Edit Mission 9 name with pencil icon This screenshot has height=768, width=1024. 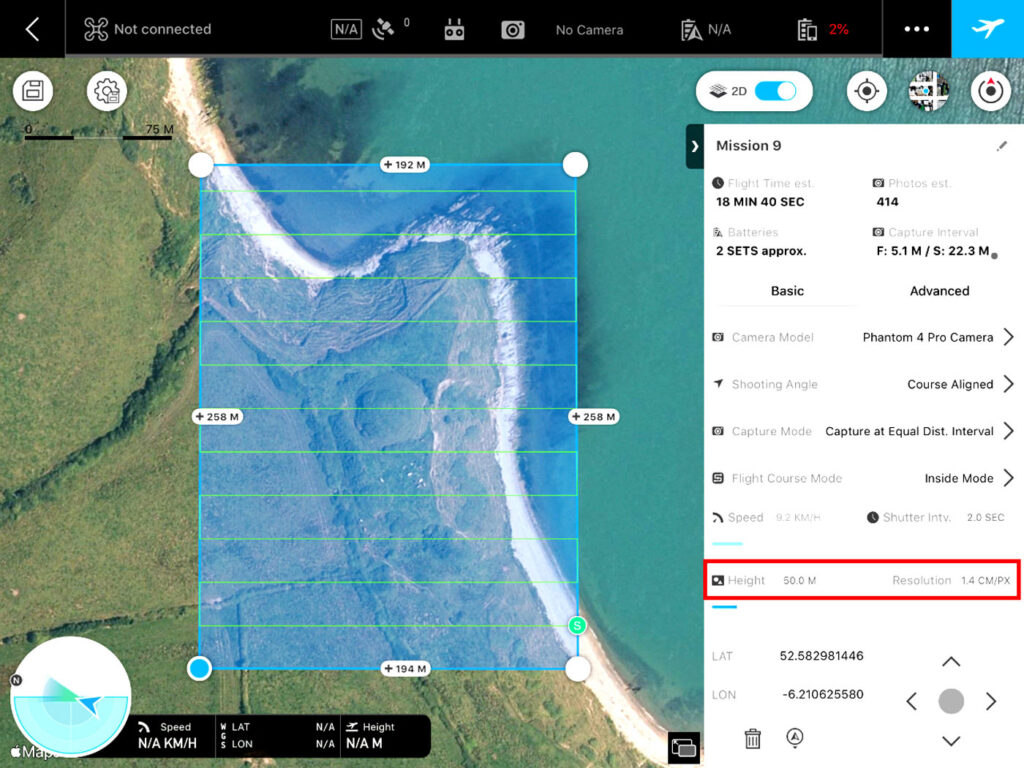pos(1002,146)
